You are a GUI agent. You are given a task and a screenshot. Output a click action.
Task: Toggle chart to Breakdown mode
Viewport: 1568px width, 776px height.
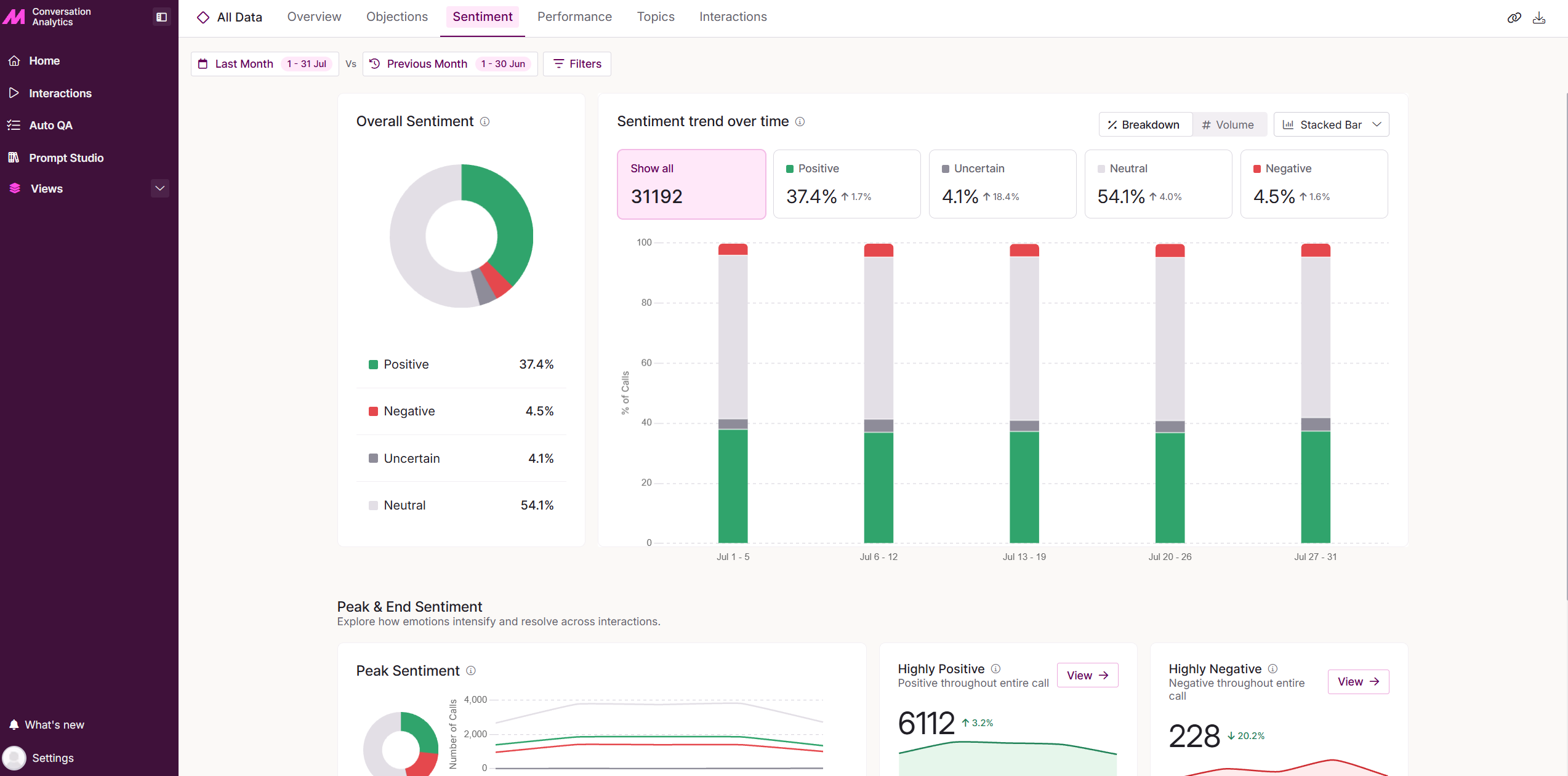click(1145, 124)
